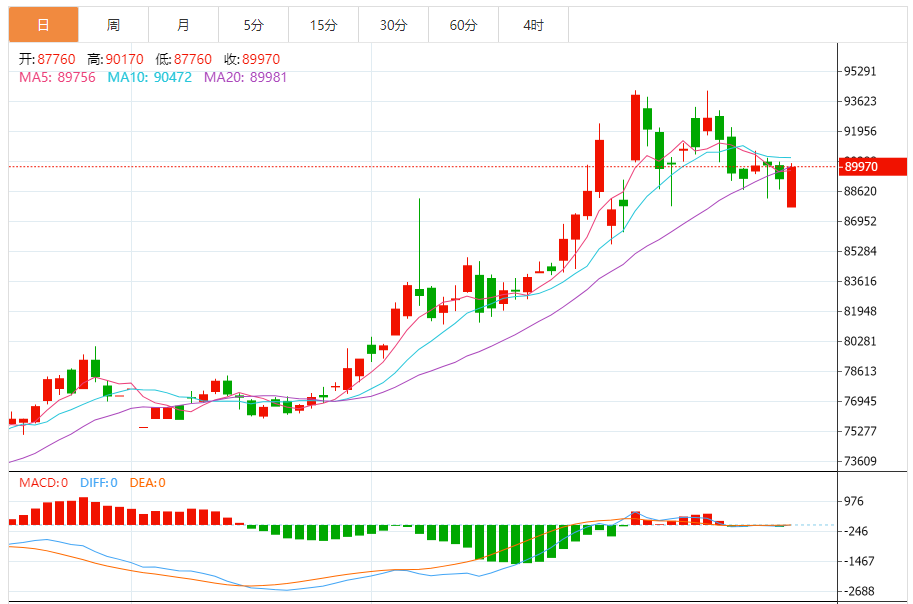Click the MA20 moving average label
The image size is (913, 604).
tap(245, 77)
